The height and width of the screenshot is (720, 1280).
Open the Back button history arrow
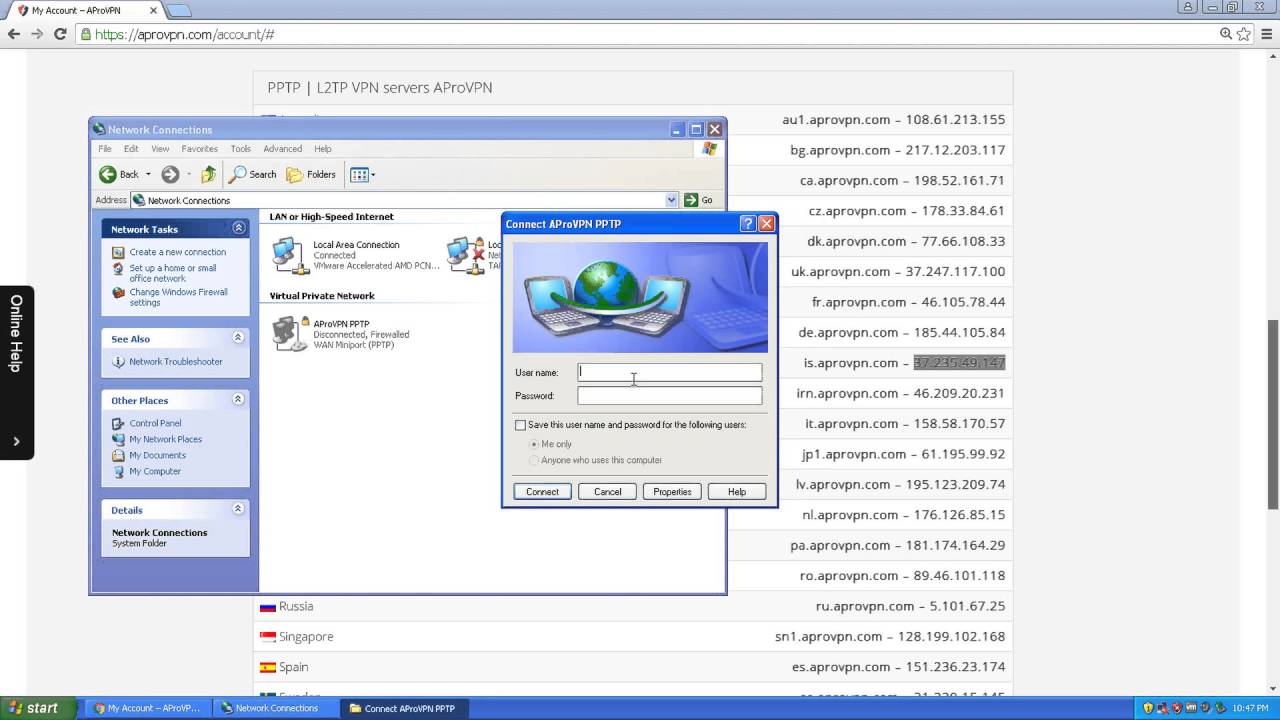point(148,174)
